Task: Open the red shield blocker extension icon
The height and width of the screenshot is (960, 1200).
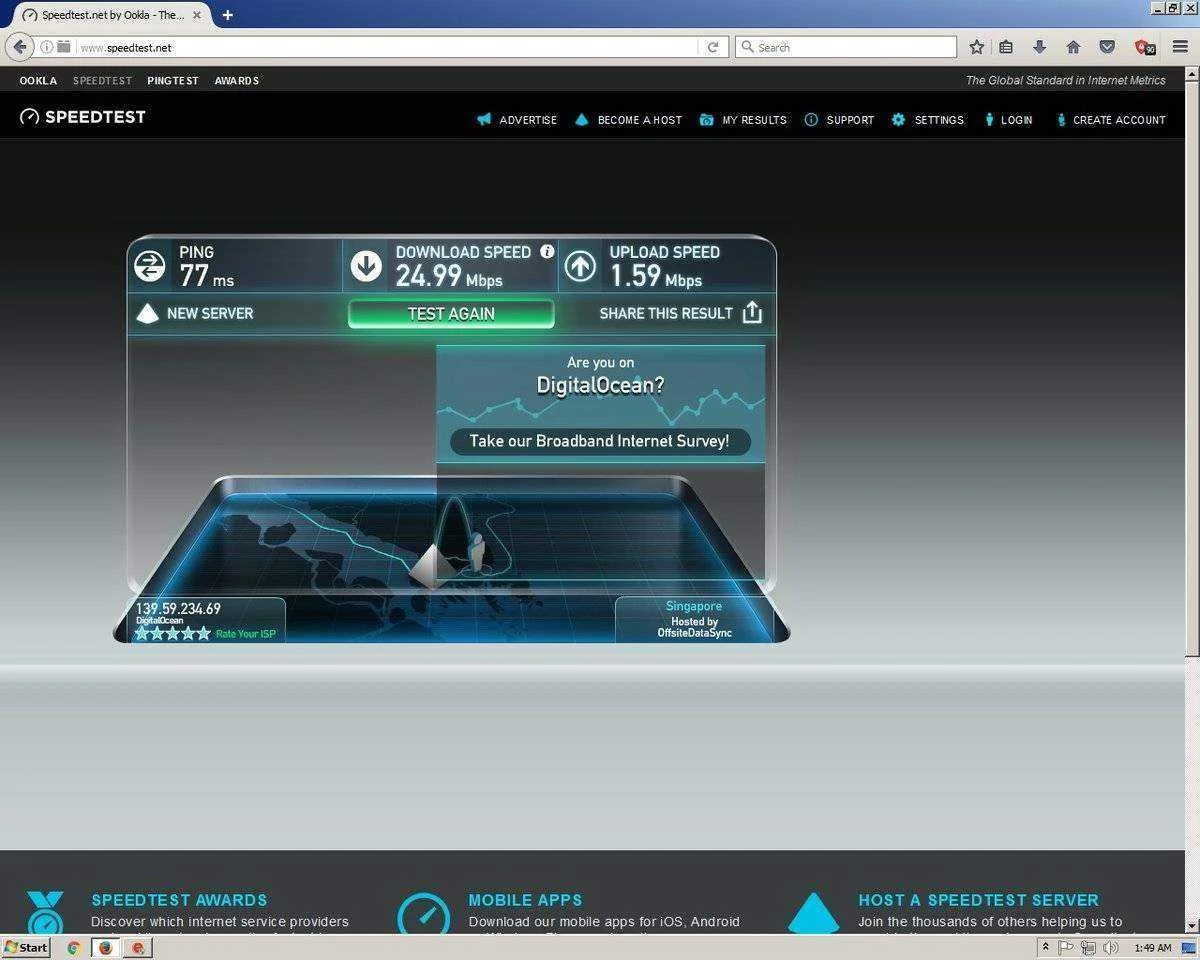Action: [x=1144, y=47]
